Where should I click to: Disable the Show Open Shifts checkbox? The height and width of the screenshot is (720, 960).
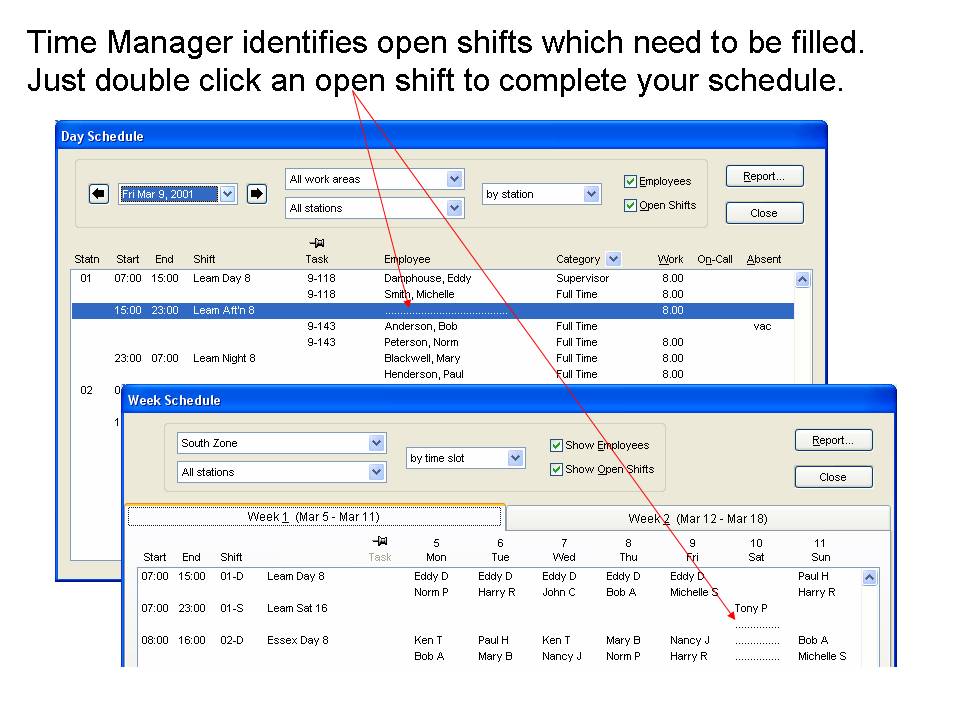coord(557,470)
